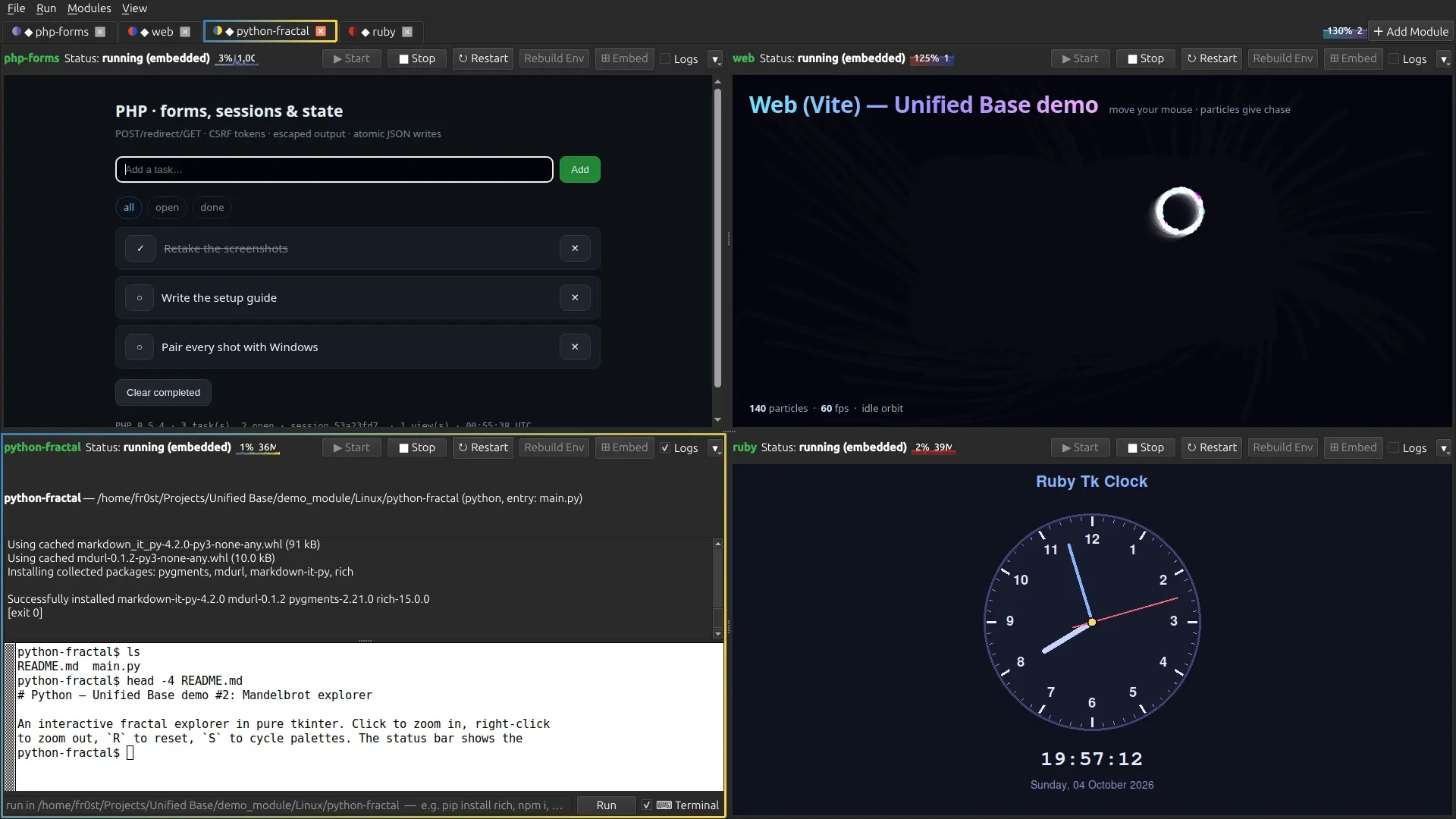Delete the 'Pair every shot with Windows' task
Screen dimensions: 1456x819
(575, 347)
